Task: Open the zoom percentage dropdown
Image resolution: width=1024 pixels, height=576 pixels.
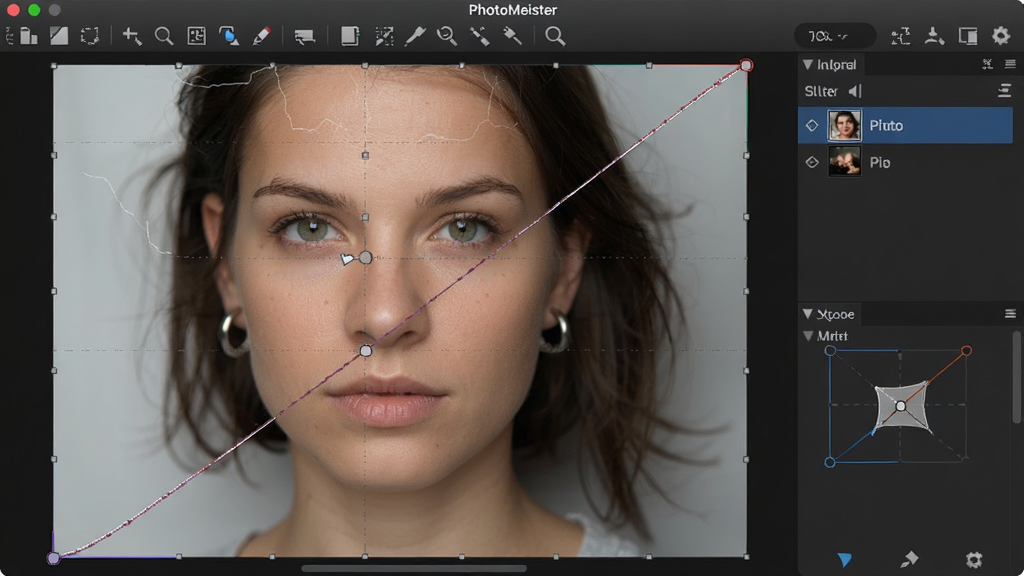Action: tap(835, 36)
